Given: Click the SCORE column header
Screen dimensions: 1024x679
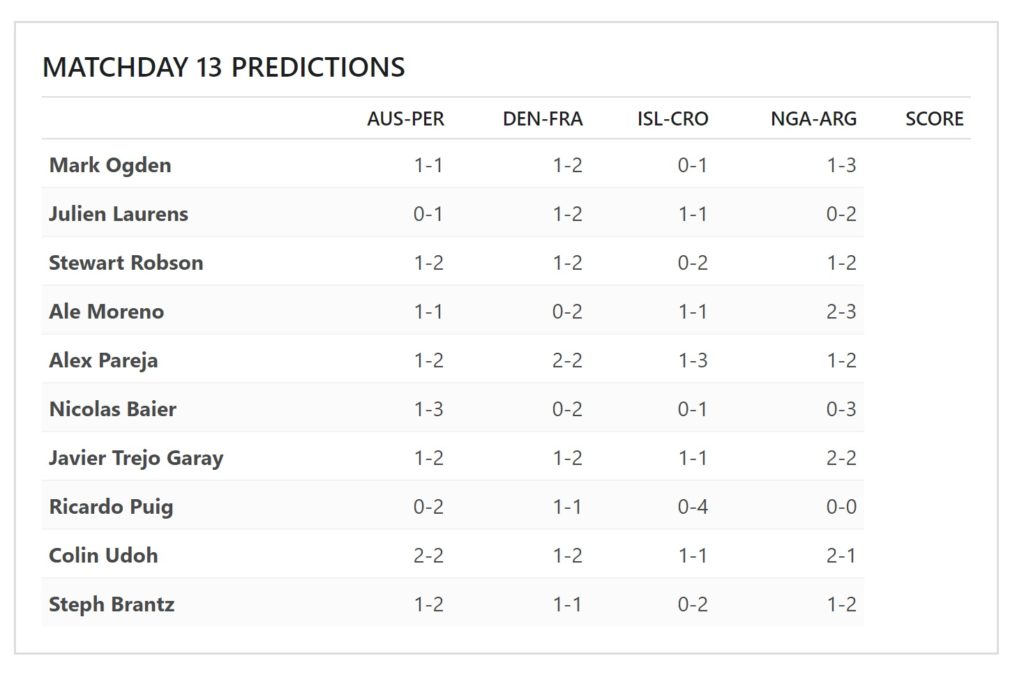Looking at the screenshot, I should (934, 119).
